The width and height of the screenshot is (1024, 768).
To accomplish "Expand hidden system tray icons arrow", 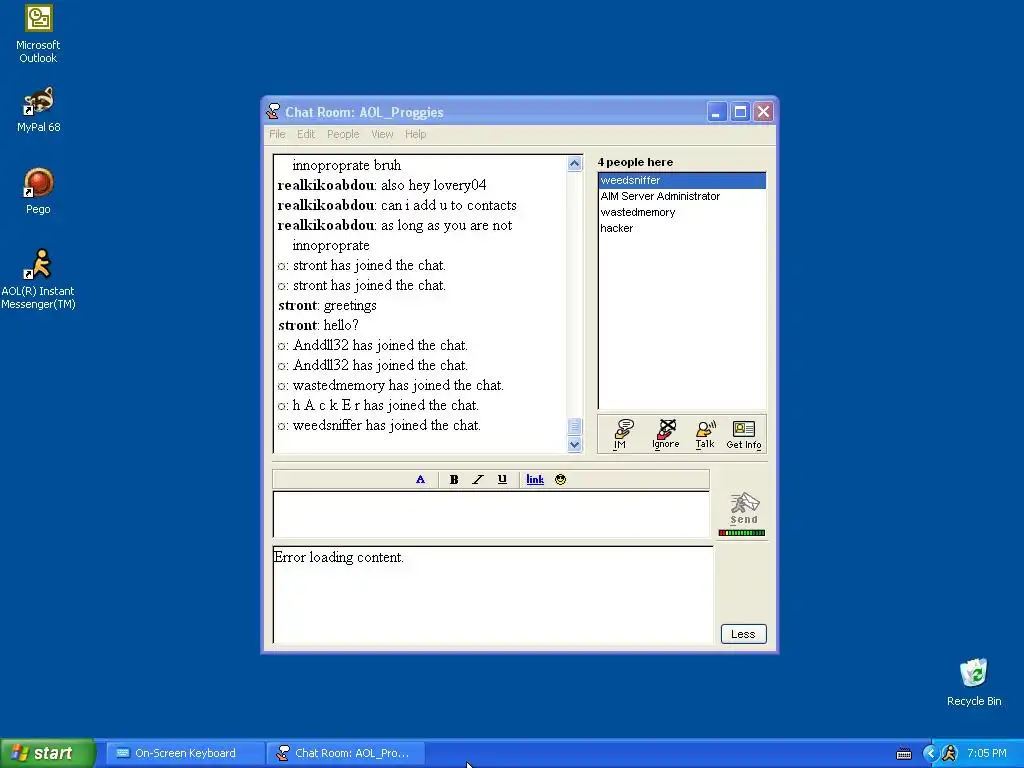I will click(930, 753).
